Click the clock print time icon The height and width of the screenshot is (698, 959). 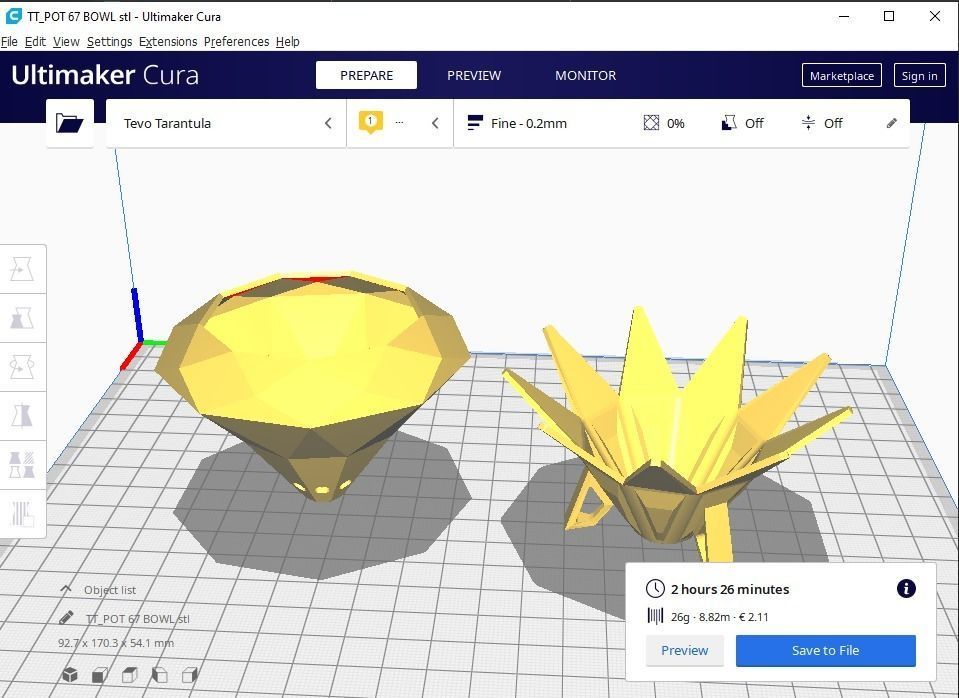[655, 588]
